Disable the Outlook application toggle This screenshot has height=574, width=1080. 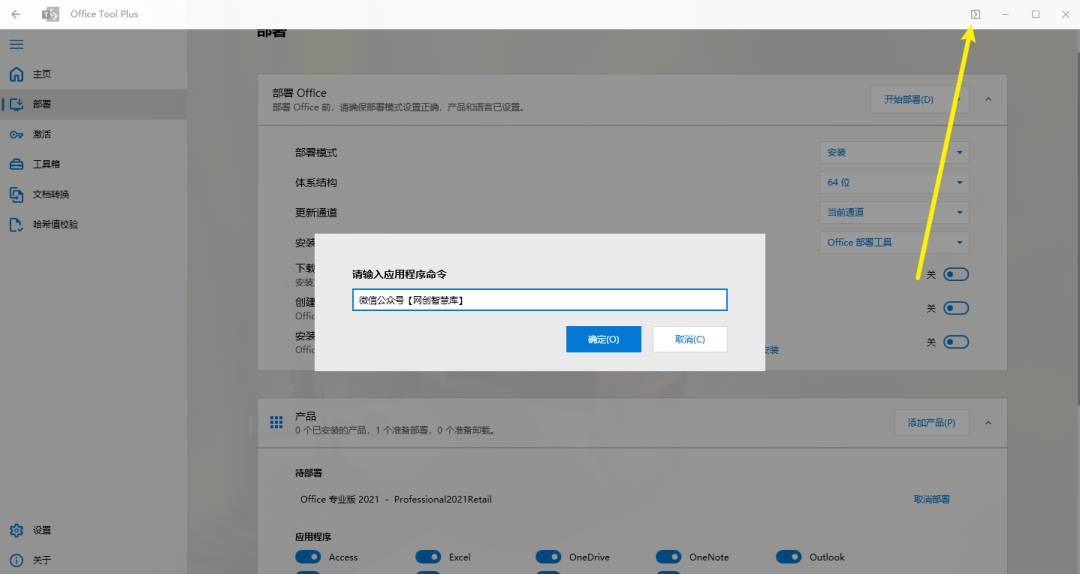coord(789,557)
